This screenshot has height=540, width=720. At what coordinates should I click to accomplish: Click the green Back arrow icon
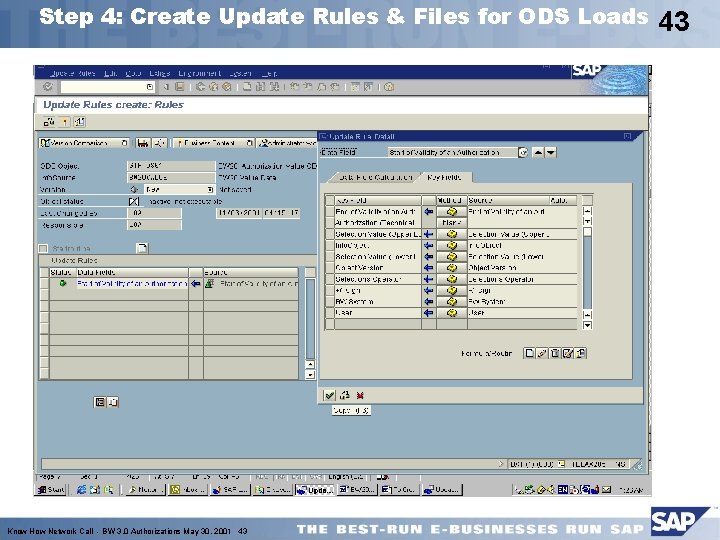pyautogui.click(x=200, y=87)
